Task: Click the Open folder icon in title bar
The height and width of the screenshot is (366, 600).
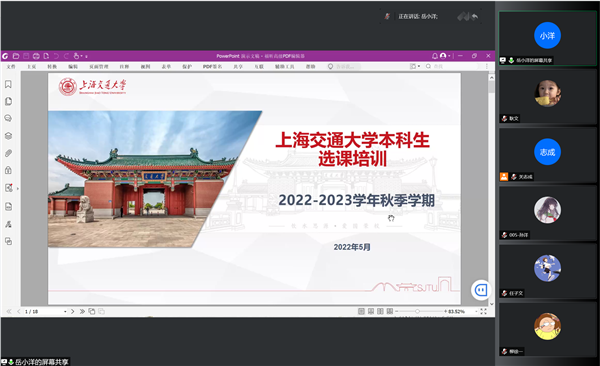Action: coord(16,56)
